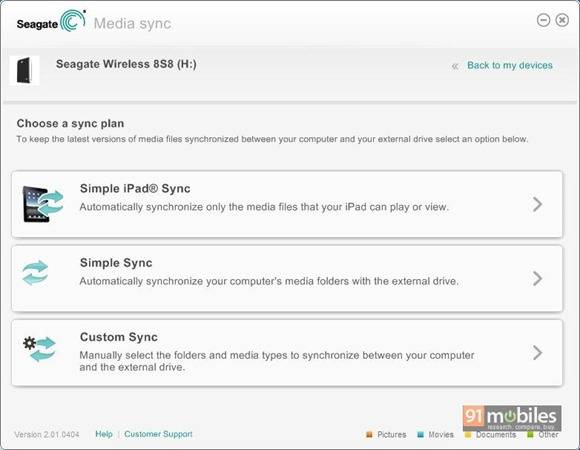Choose the Custom Sync plan title
This screenshot has height=450, width=580.
(119, 337)
